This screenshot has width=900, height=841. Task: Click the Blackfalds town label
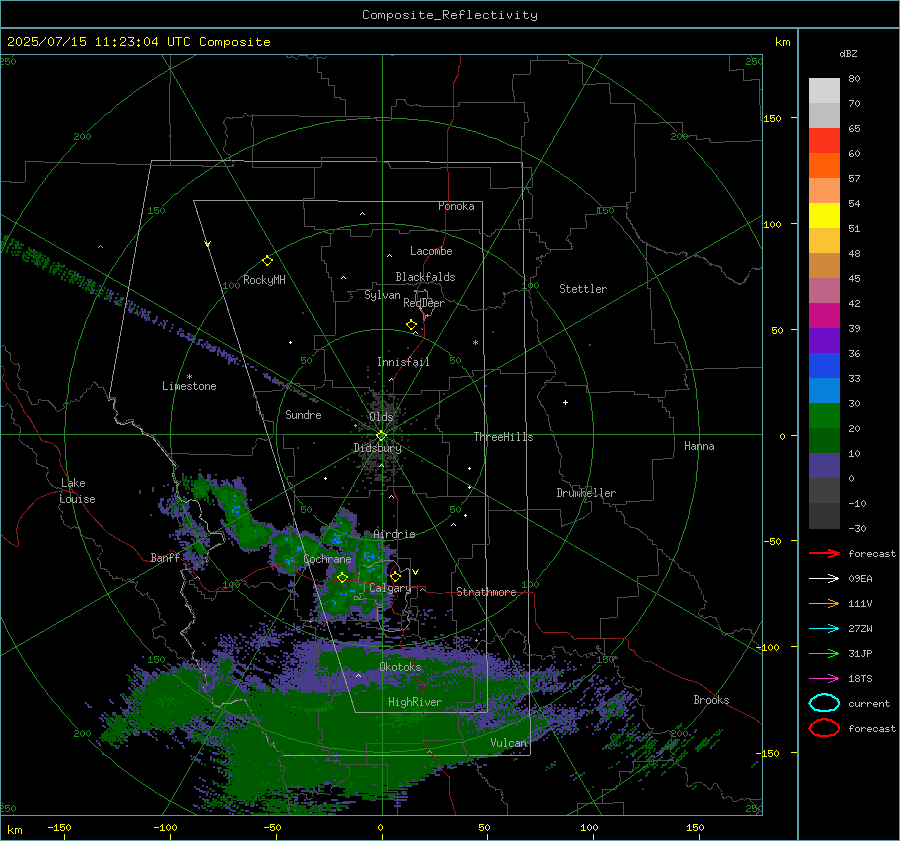425,277
